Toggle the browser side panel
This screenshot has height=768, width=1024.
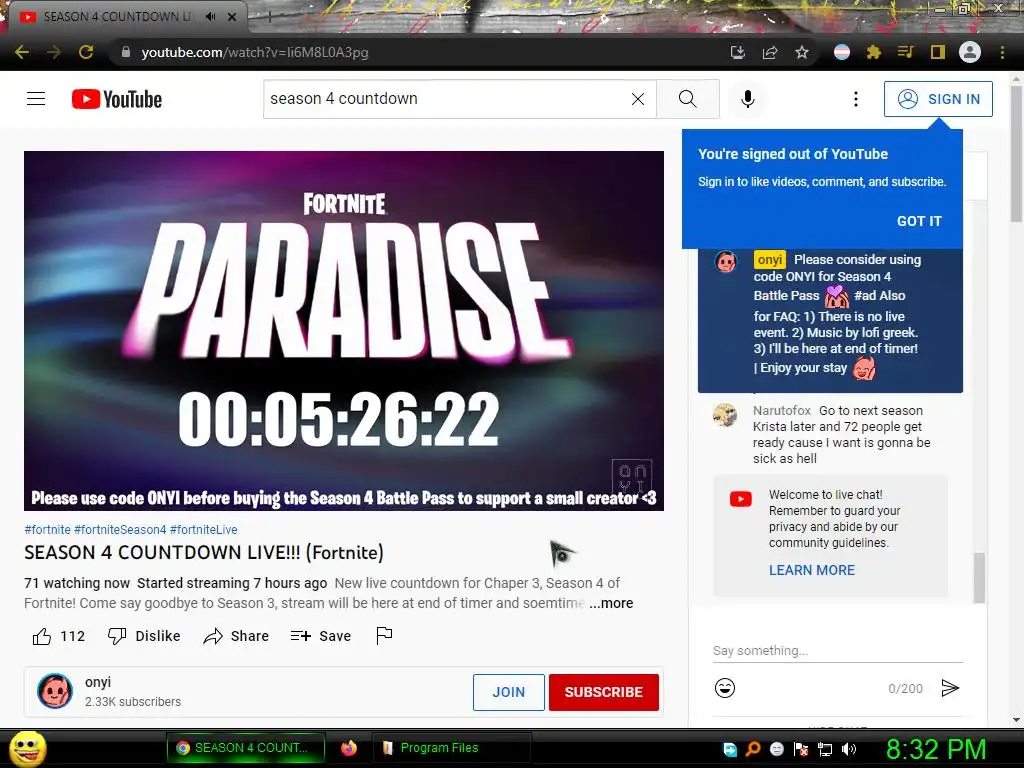click(938, 52)
